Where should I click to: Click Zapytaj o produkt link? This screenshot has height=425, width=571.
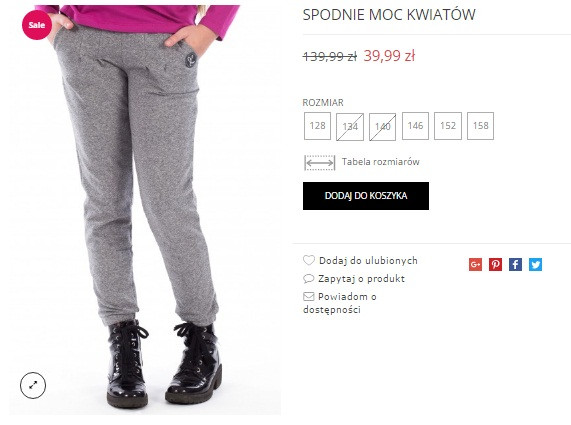[361, 279]
